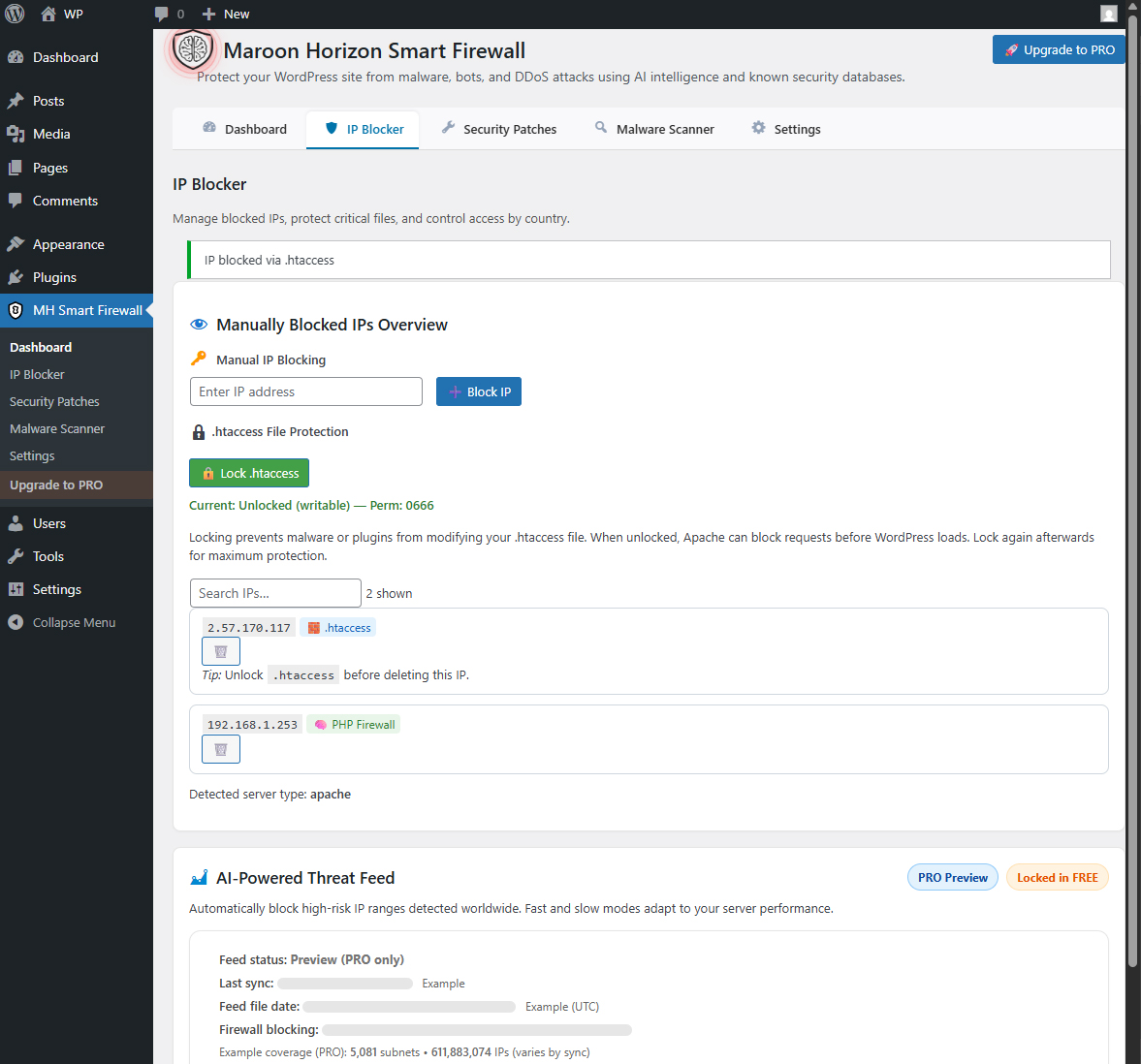Click the Maroon Horizon brain shield logo
Image resolution: width=1141 pixels, height=1064 pixels.
click(x=192, y=49)
